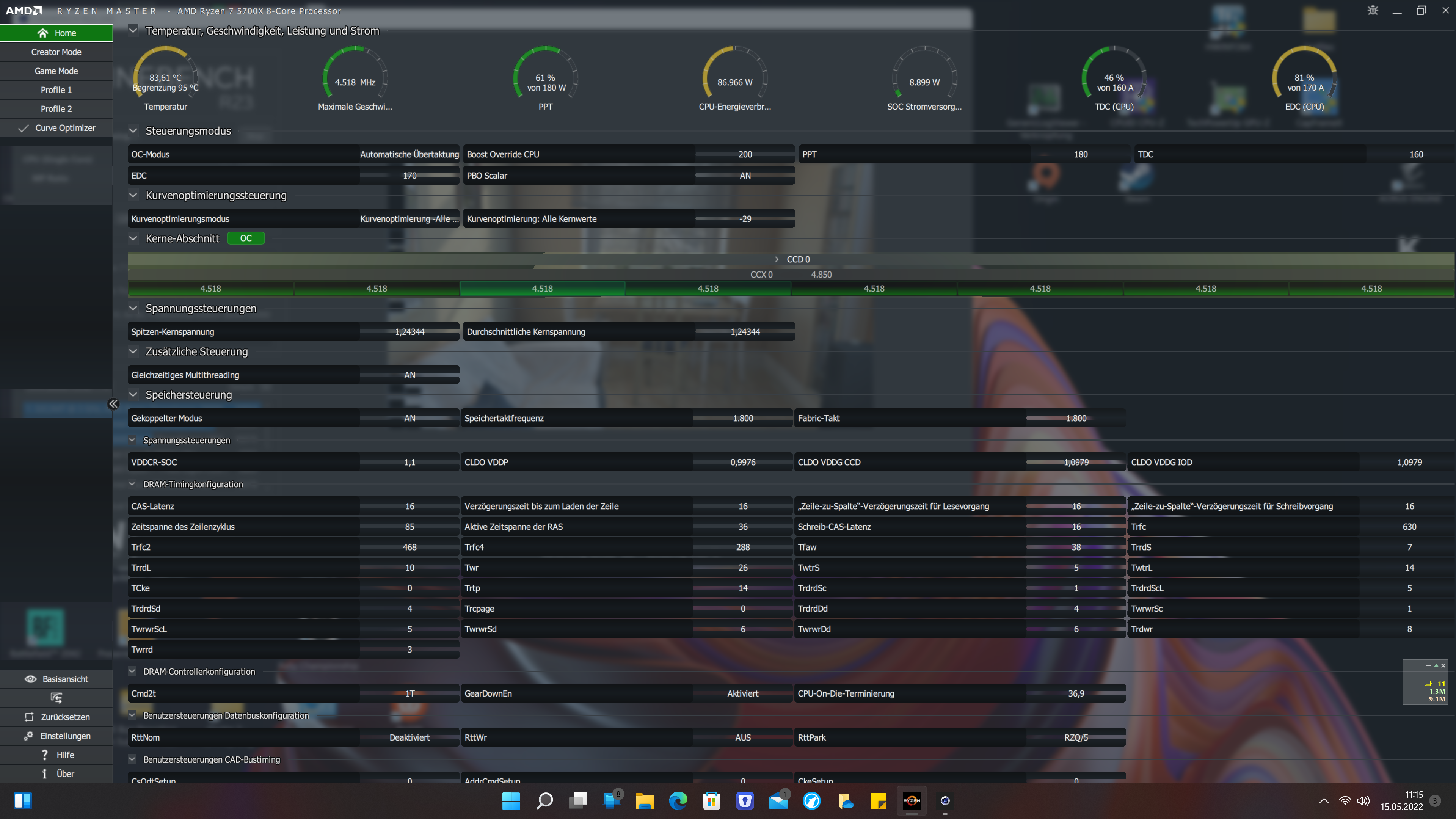This screenshot has width=1456, height=819.
Task: Select the highlighted third core 4.518 cell
Action: [x=542, y=288]
